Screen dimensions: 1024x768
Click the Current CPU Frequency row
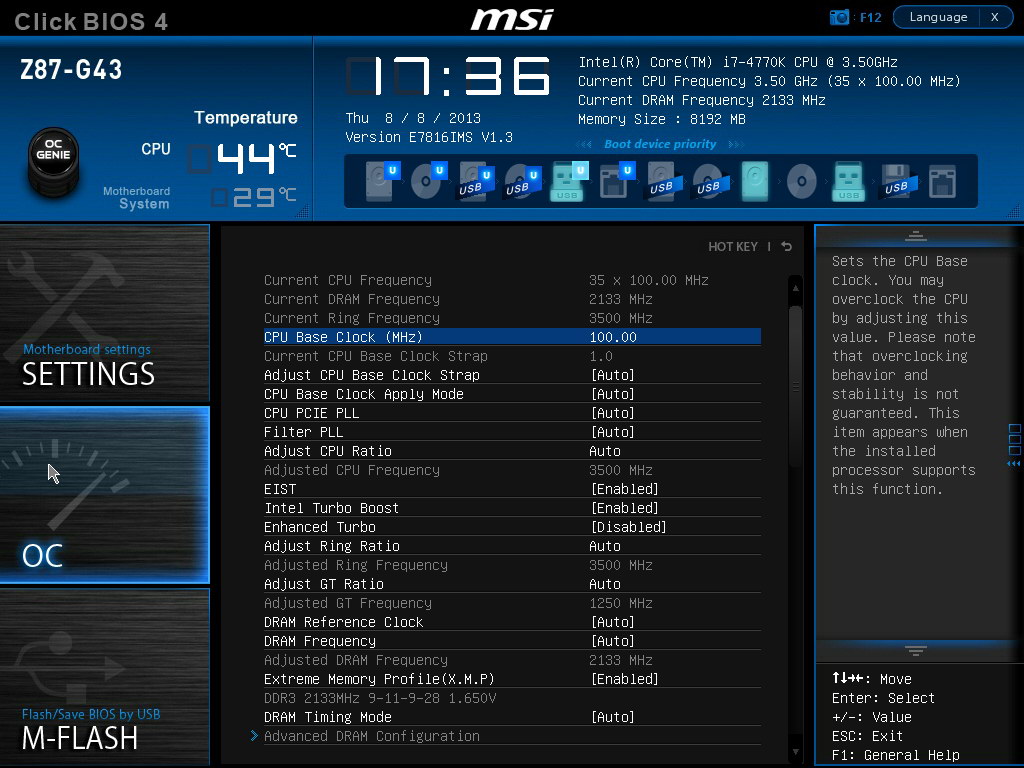(x=512, y=280)
